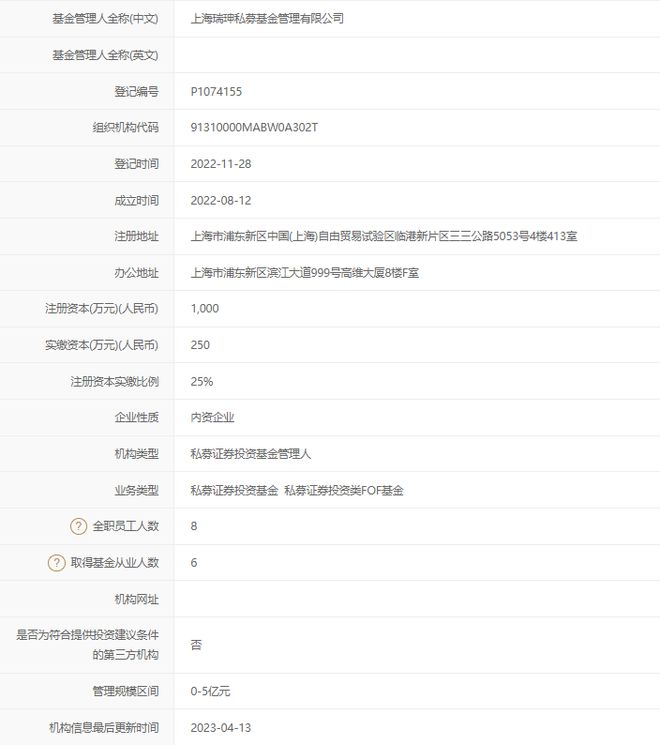Click the establishment date 2022-08-12
This screenshot has width=660, height=745.
pyautogui.click(x=221, y=201)
